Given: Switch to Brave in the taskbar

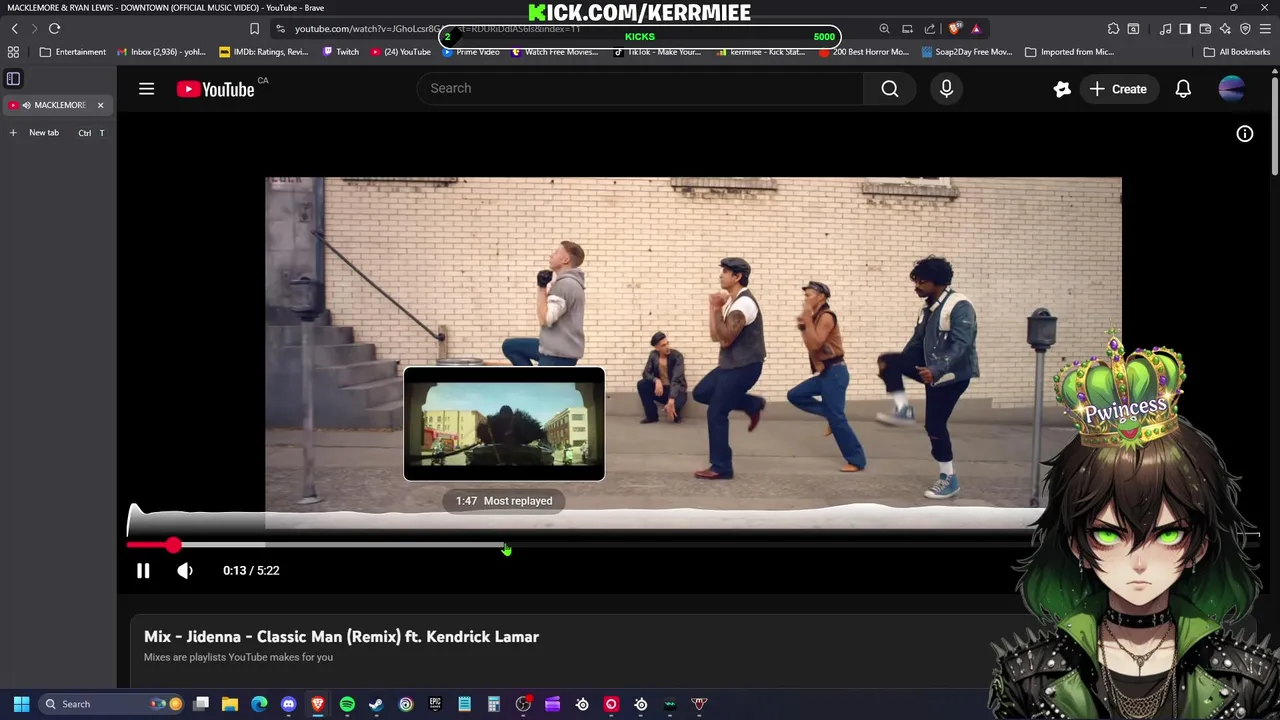Looking at the screenshot, I should (318, 704).
